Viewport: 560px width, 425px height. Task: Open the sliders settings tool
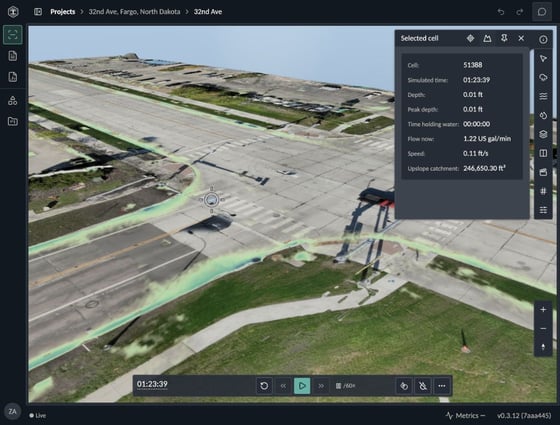point(543,210)
